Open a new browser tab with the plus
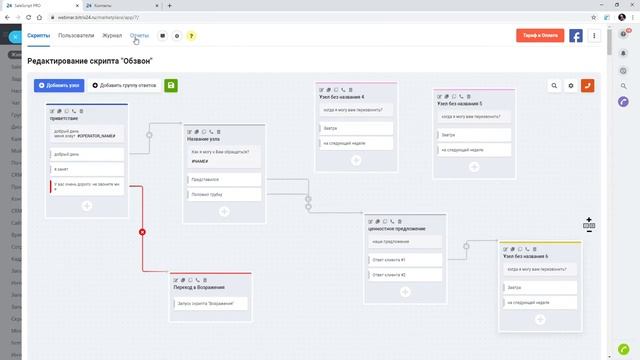Viewport: 640px width, 360px height. pyautogui.click(x=169, y=6)
